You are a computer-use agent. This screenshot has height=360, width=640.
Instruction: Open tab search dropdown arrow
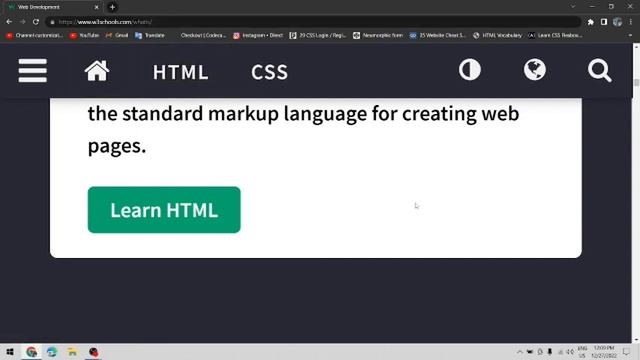point(573,7)
